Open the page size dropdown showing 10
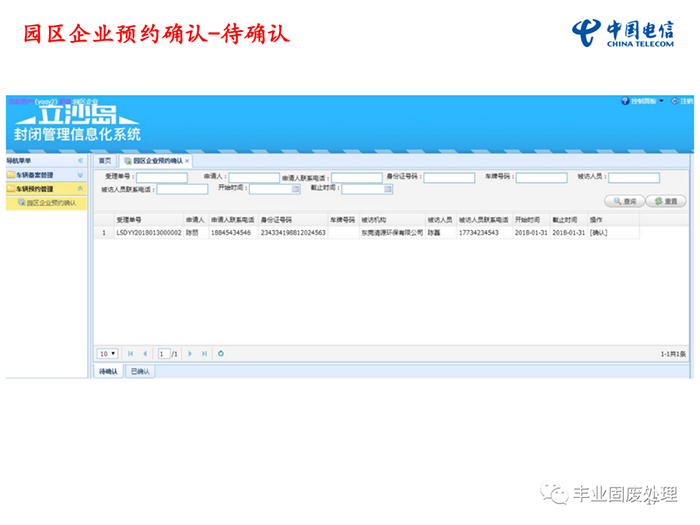Image resolution: width=700 pixels, height=525 pixels. click(108, 353)
